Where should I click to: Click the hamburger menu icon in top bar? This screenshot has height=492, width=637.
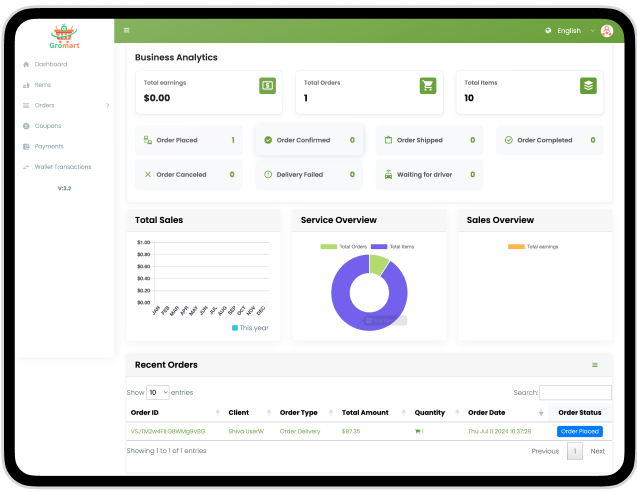click(126, 30)
